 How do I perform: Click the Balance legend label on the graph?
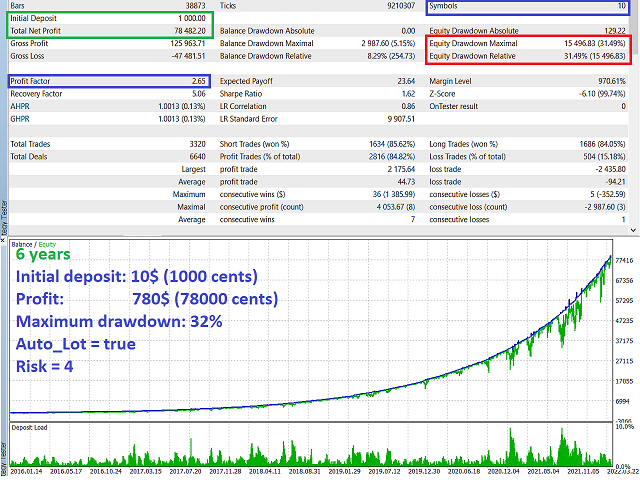point(22,244)
